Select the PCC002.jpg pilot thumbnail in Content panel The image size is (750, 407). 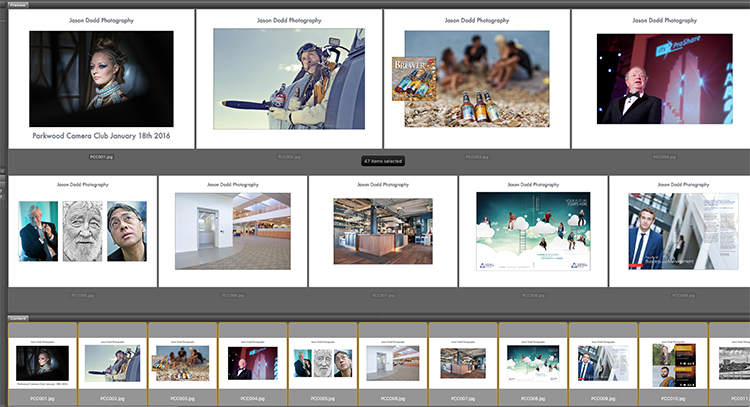112,363
